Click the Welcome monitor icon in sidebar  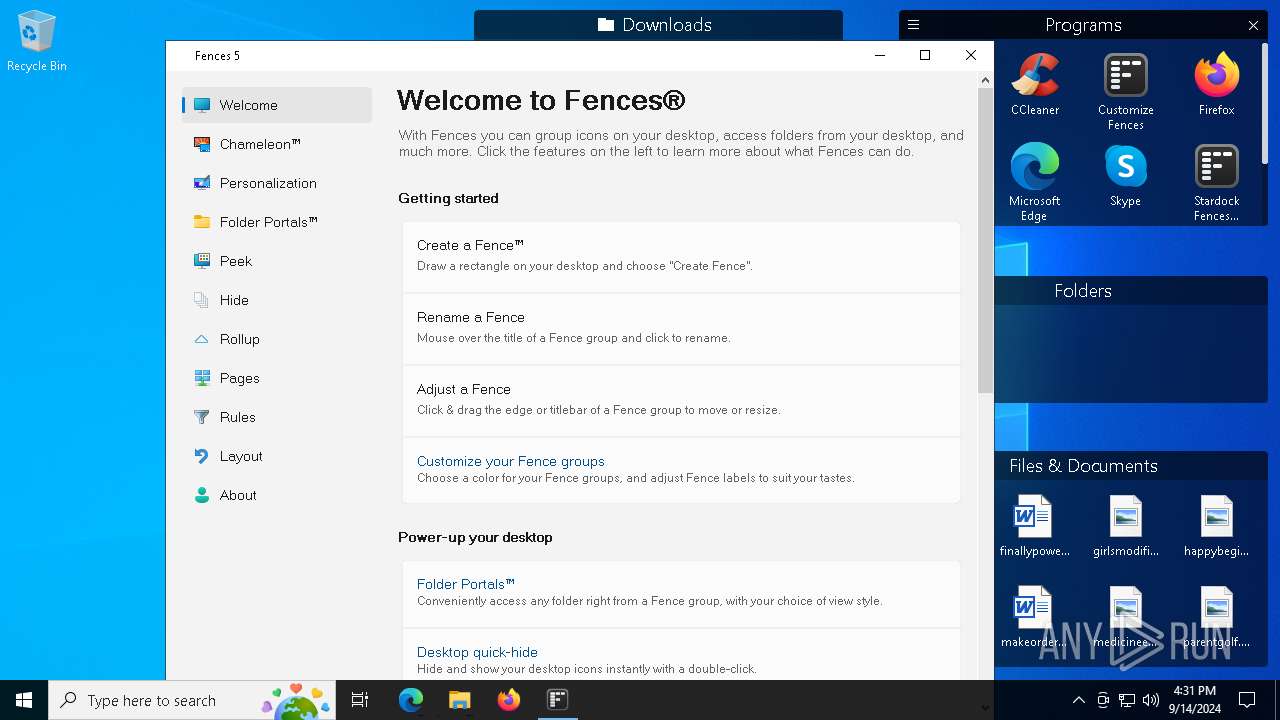click(202, 105)
